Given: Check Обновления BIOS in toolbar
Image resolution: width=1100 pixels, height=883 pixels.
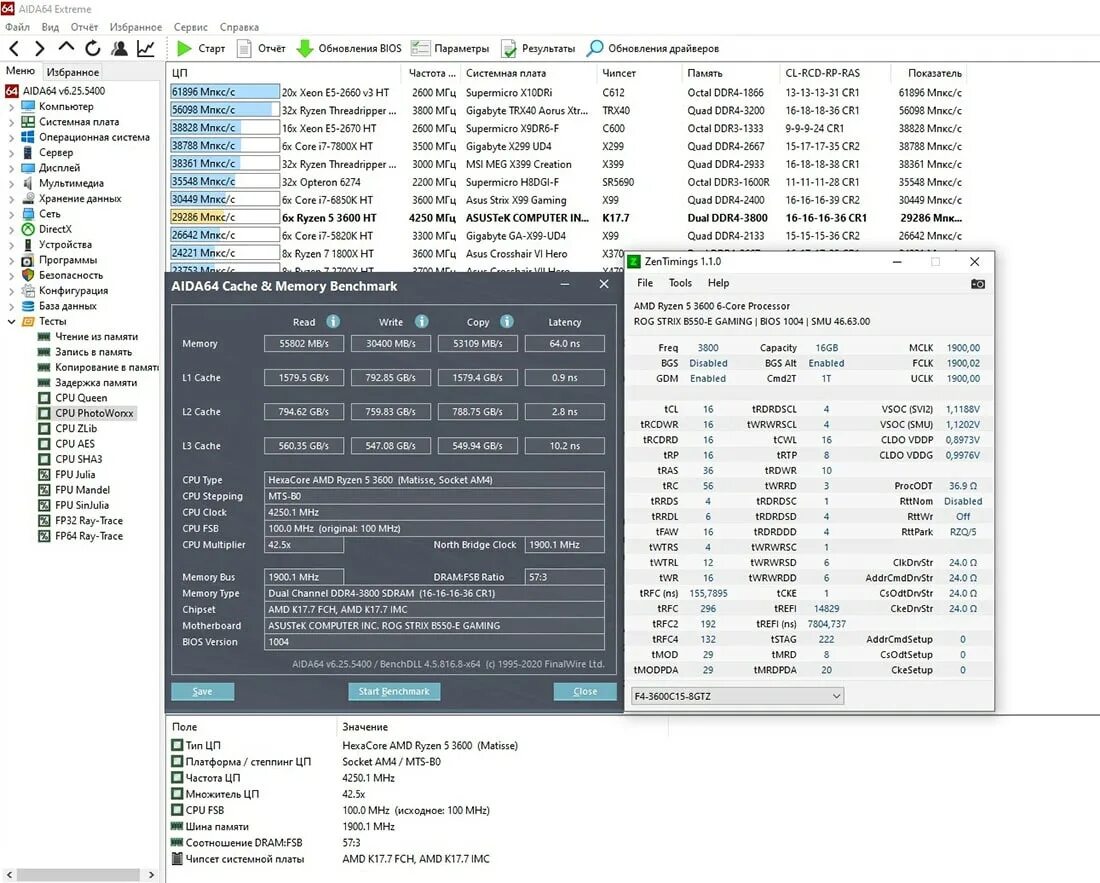Looking at the screenshot, I should (349, 48).
